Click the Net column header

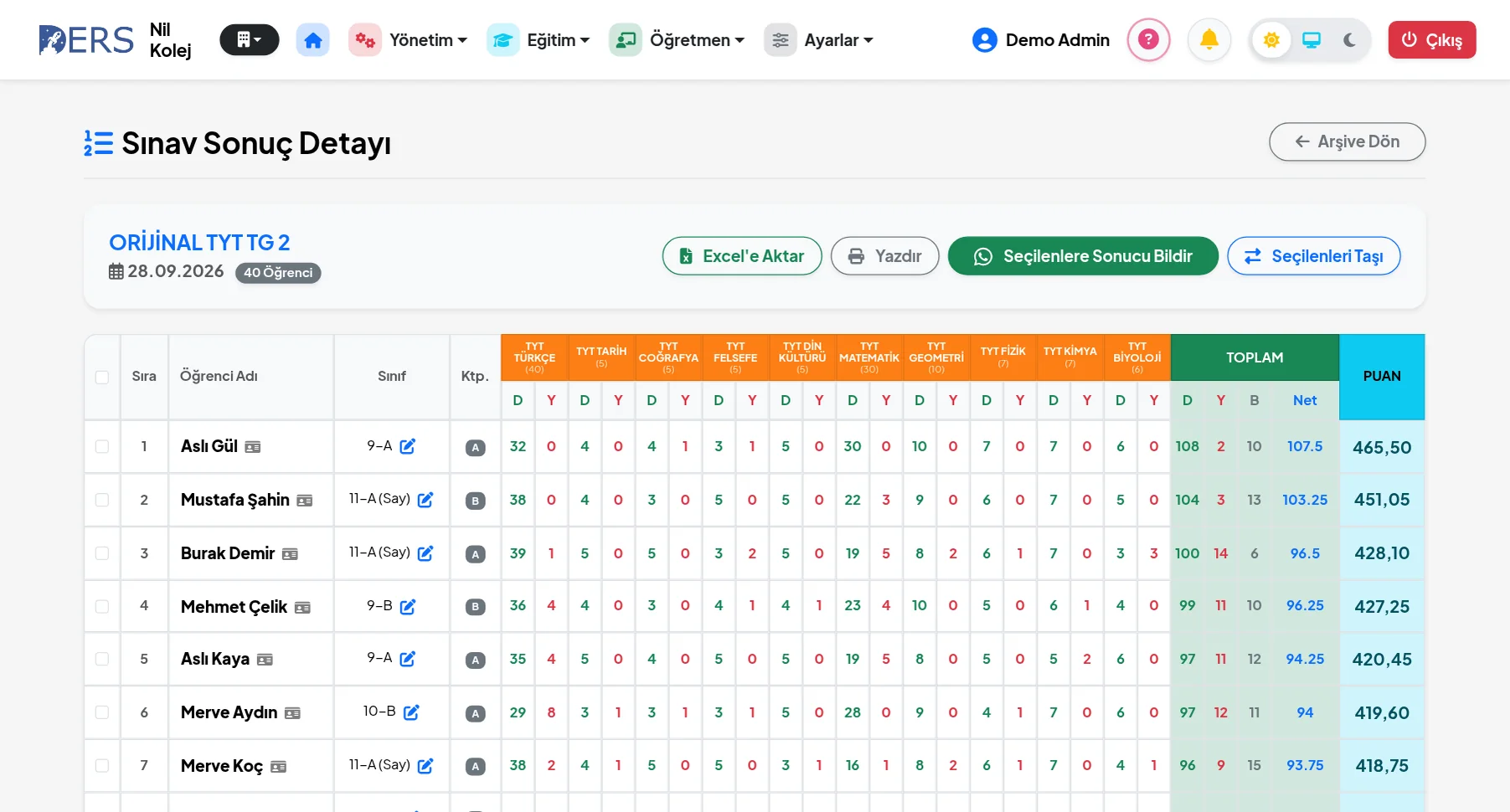[1305, 400]
